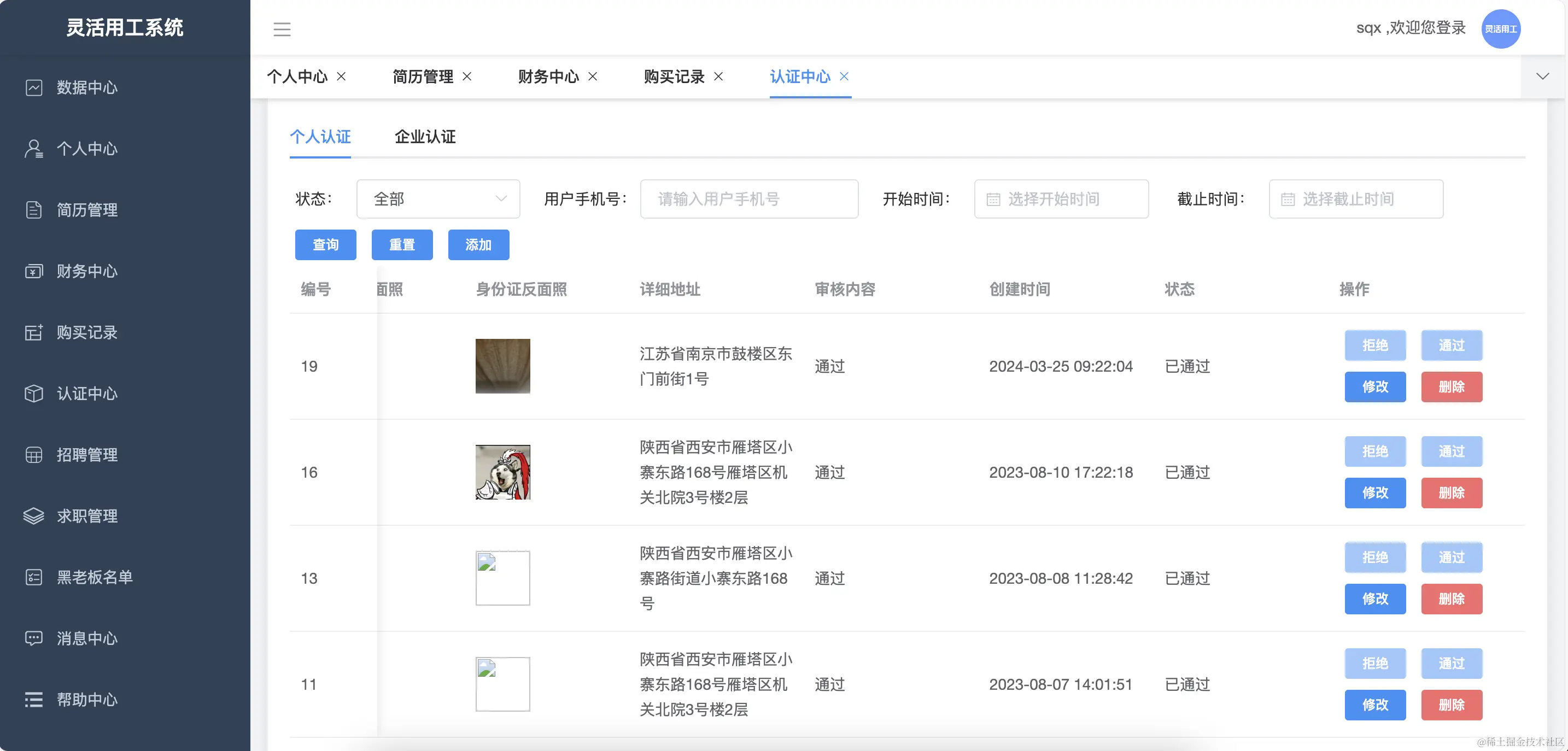Switch to the 企业认证 tab
Viewport: 1568px width, 751px height.
point(425,137)
